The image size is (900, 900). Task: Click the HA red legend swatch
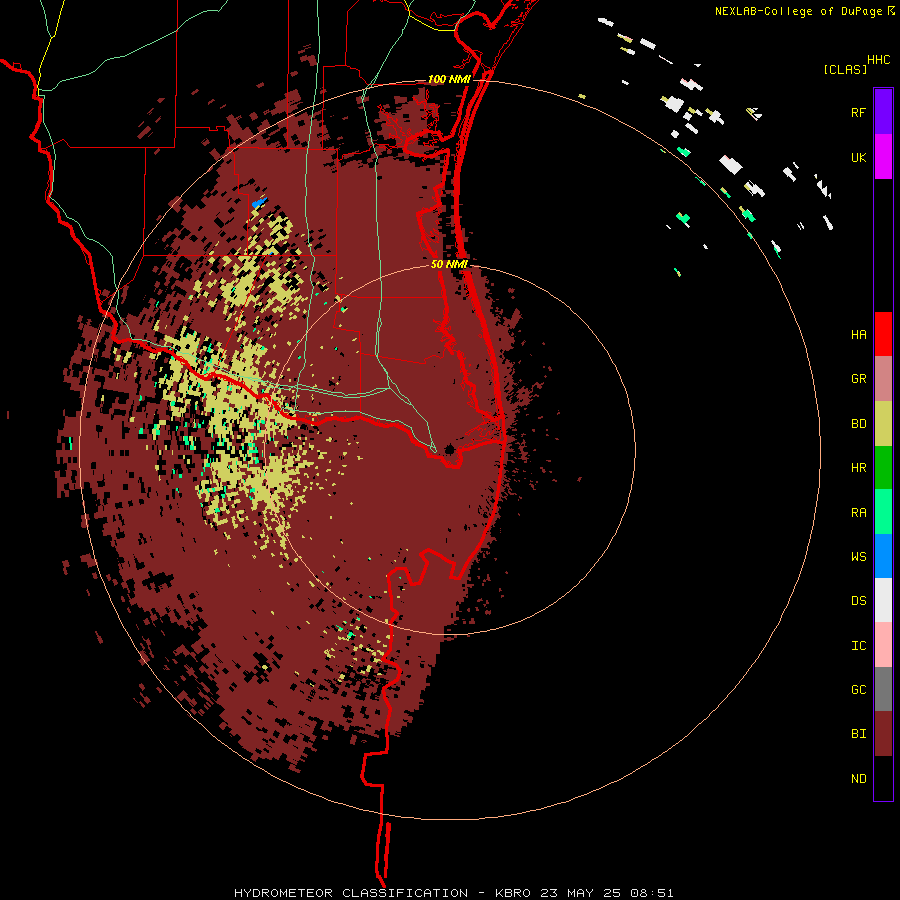click(883, 334)
